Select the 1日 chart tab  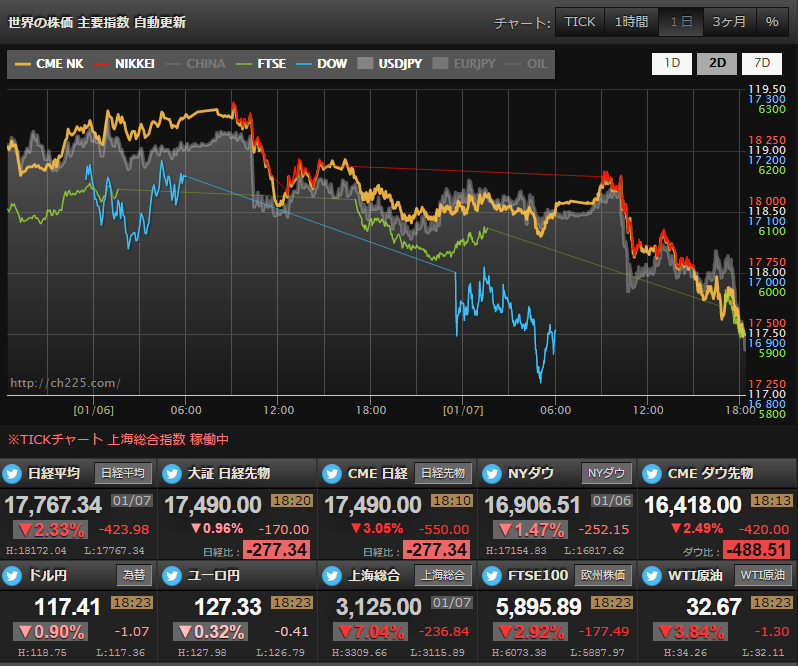tap(681, 22)
